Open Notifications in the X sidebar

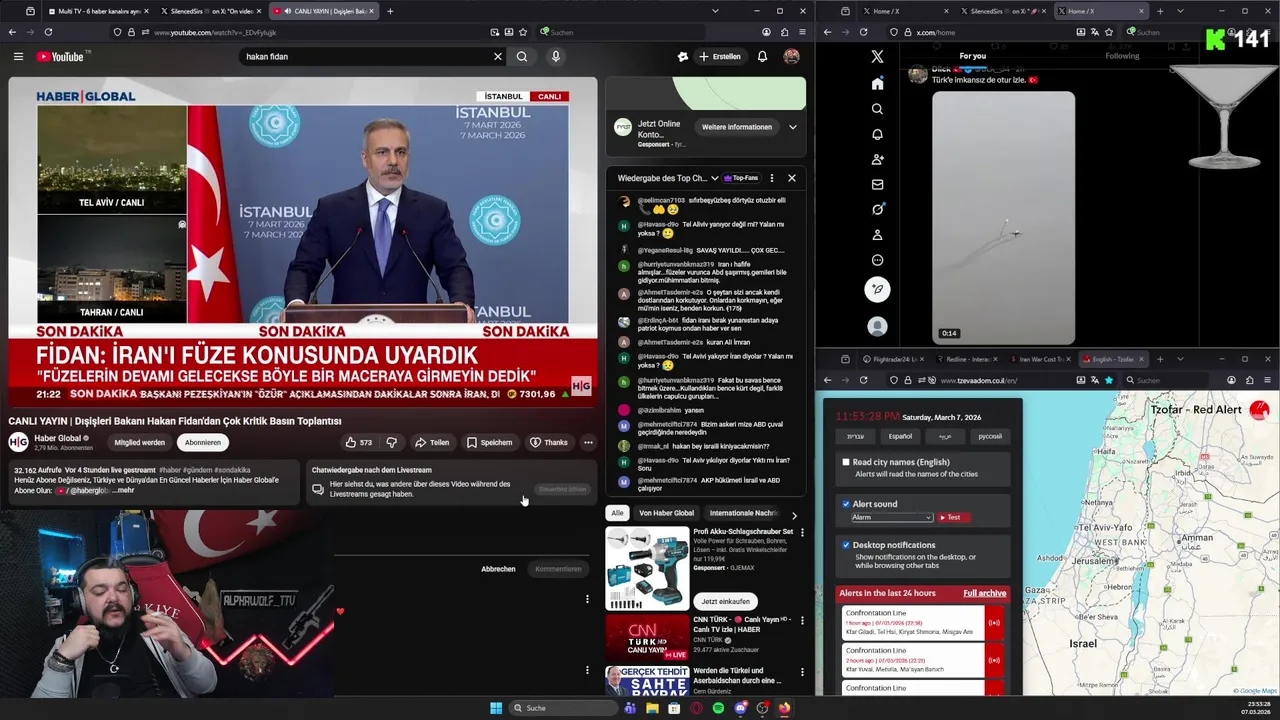877,134
